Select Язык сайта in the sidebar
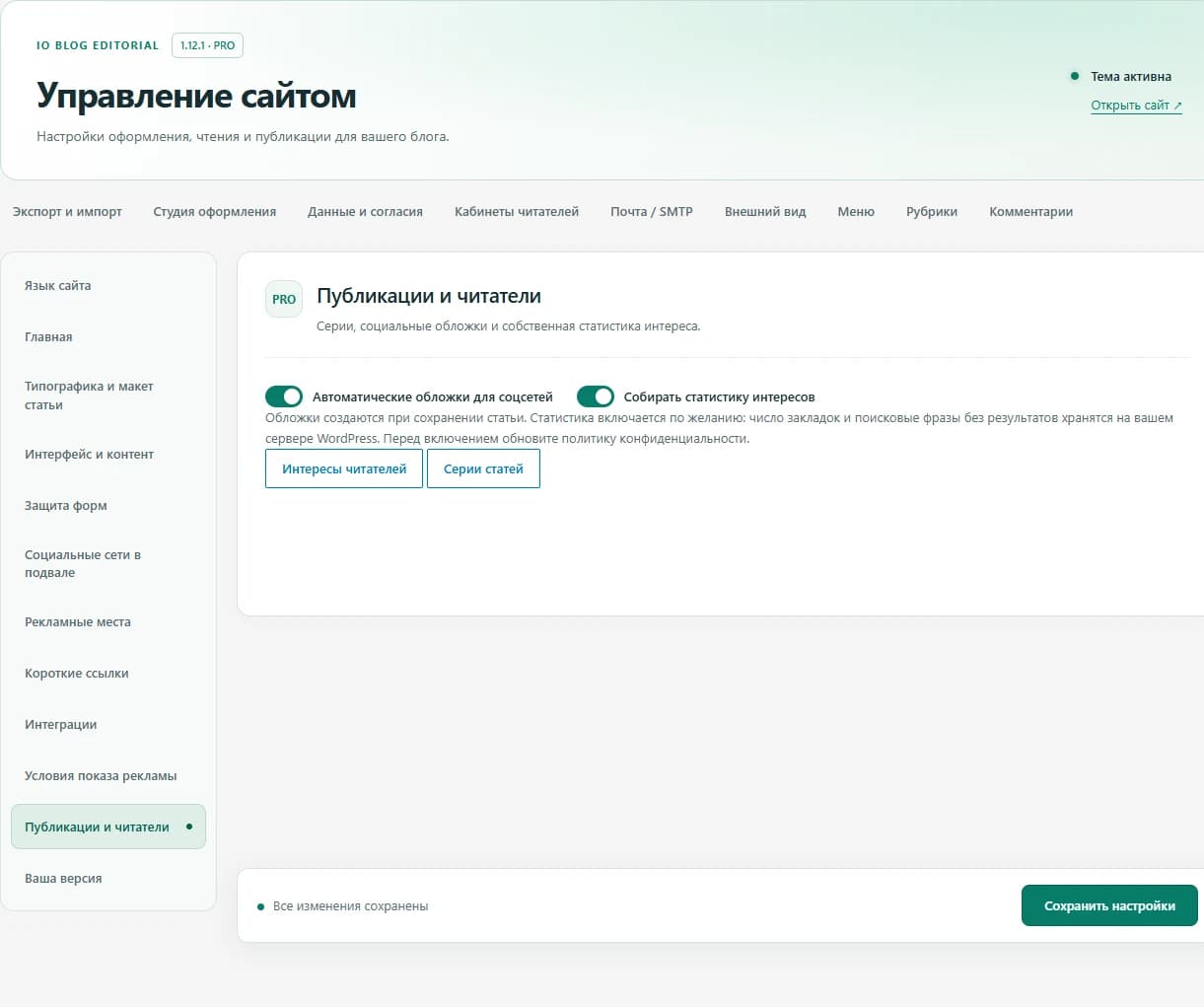Screen dimensions: 1204x1007 (108, 286)
